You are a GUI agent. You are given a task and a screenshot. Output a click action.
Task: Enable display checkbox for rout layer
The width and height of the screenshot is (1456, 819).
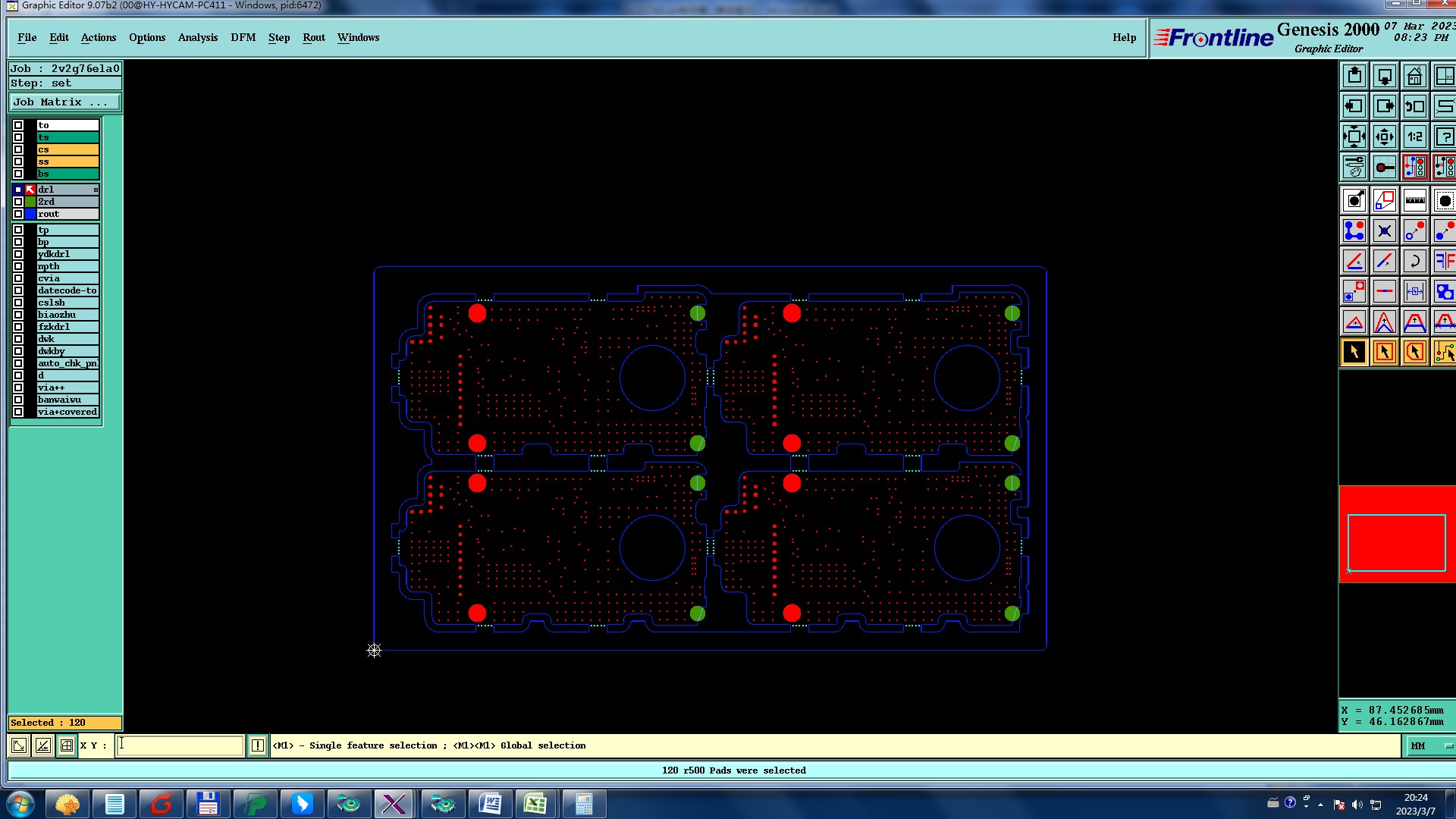tap(18, 214)
